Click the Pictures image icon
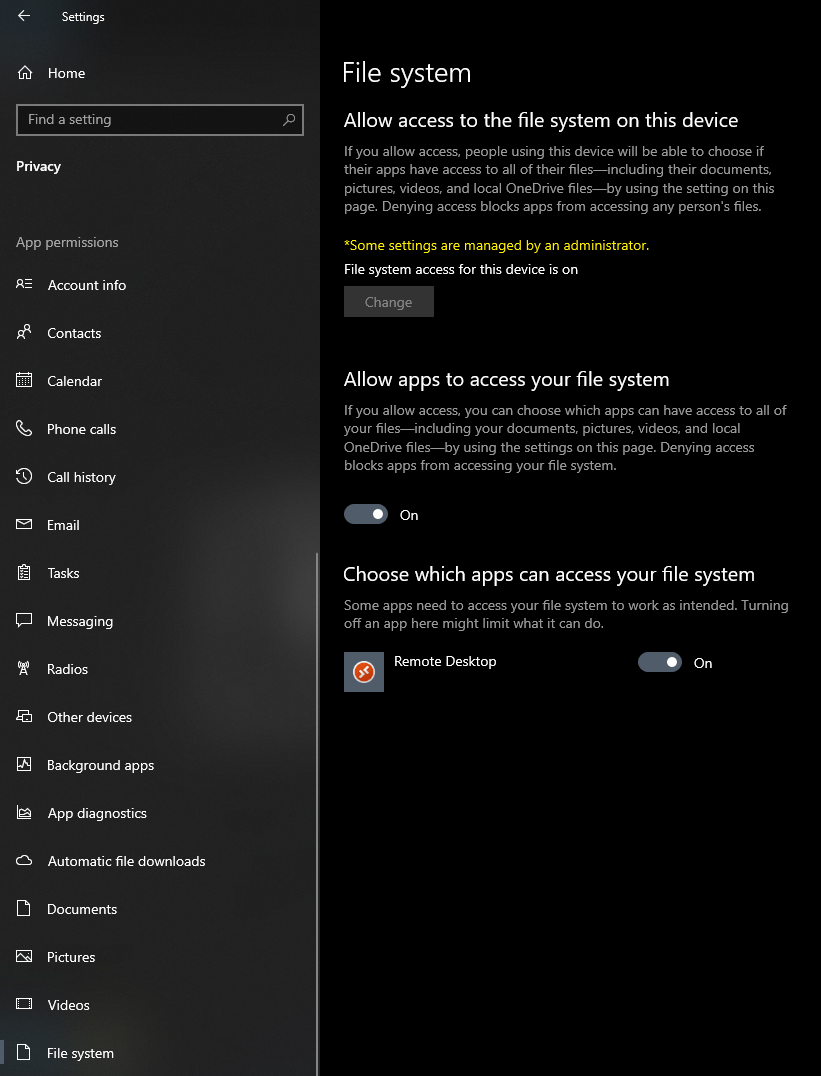 (24, 957)
